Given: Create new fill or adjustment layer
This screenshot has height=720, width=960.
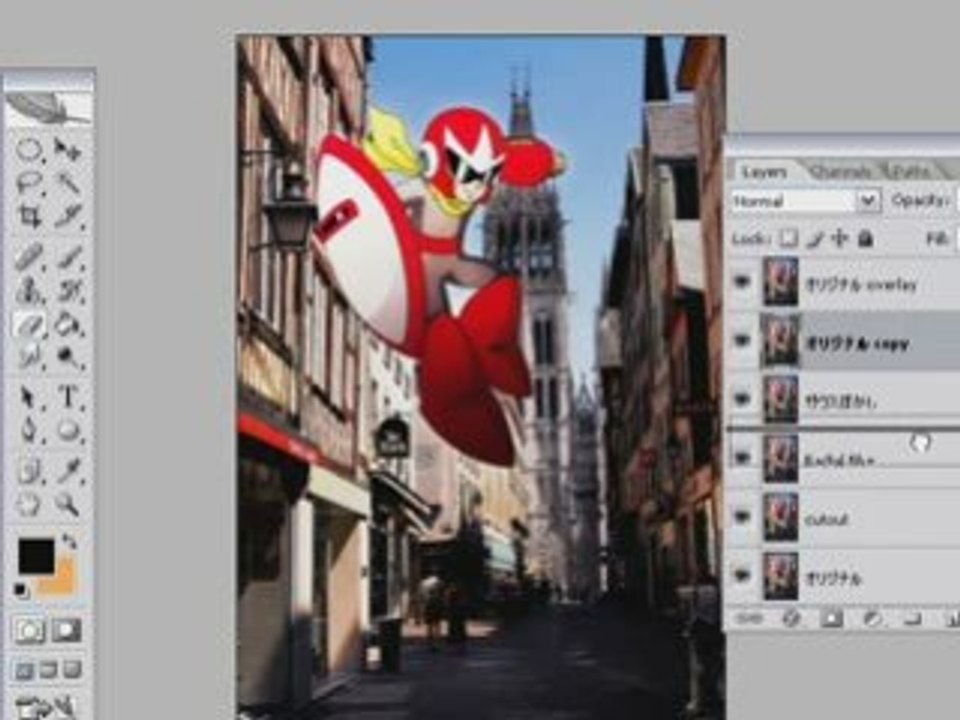Looking at the screenshot, I should pos(872,619).
